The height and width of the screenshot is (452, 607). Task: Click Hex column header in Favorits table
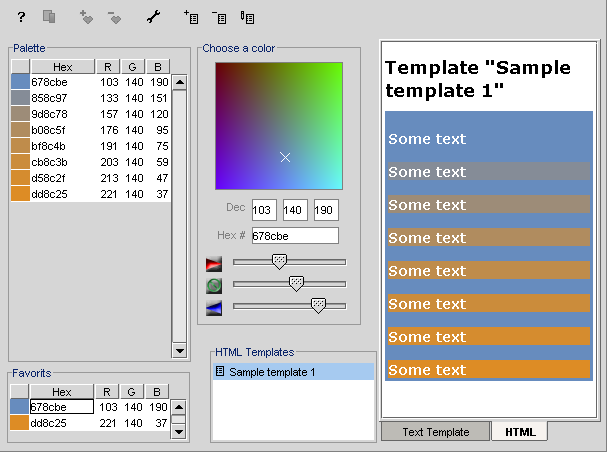(62, 392)
